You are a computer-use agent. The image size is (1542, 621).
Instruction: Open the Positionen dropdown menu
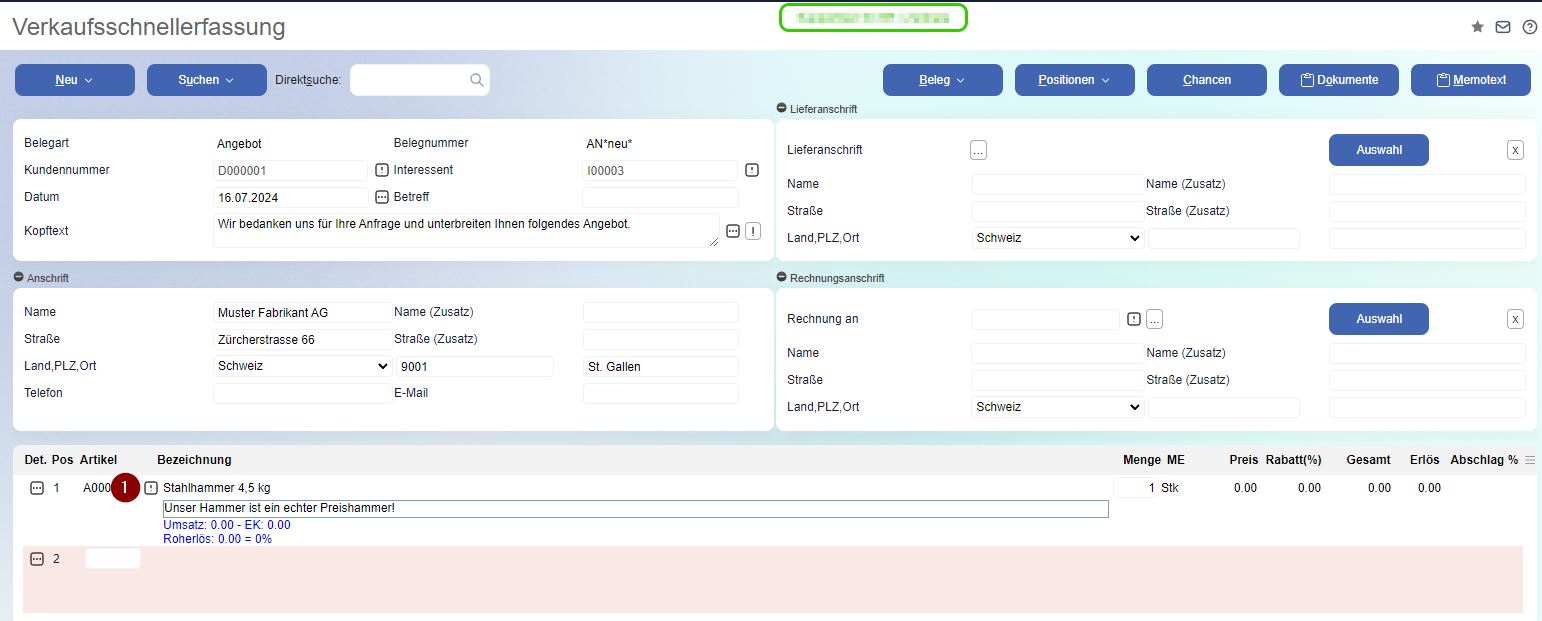[x=1075, y=80]
